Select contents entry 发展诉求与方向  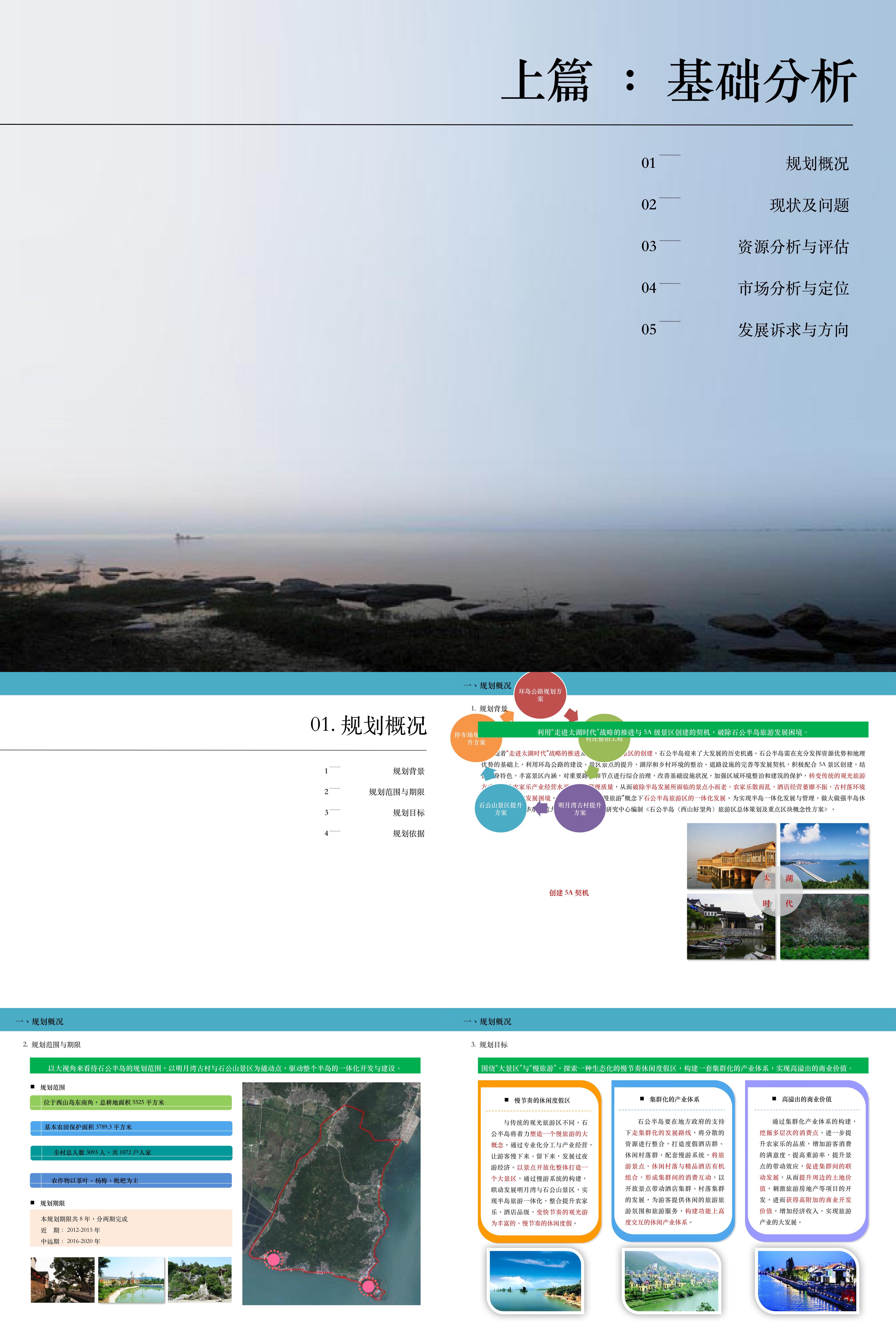tap(793, 330)
